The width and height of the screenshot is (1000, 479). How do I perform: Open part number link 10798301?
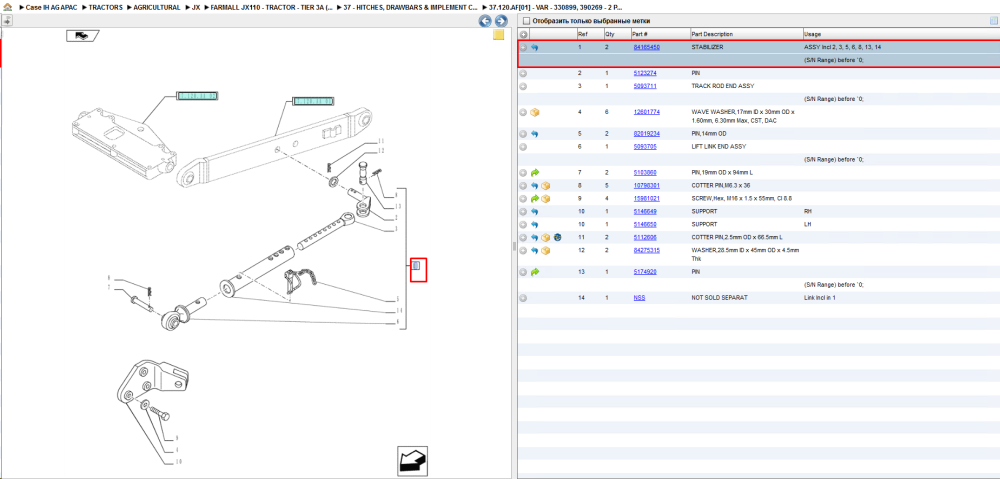[646, 186]
